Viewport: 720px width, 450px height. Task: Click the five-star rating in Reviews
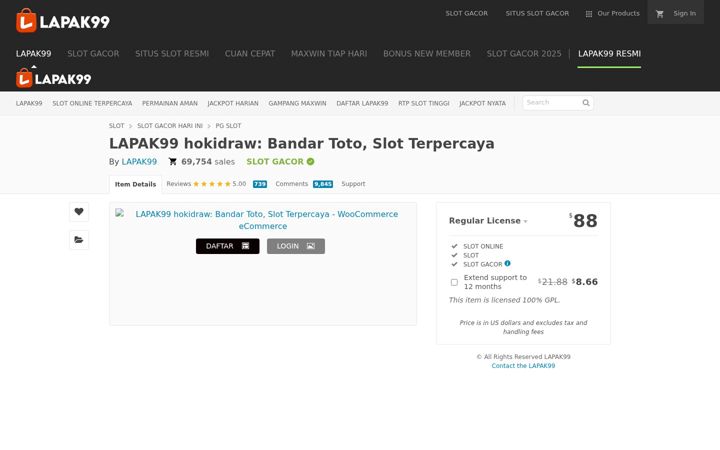click(x=212, y=184)
